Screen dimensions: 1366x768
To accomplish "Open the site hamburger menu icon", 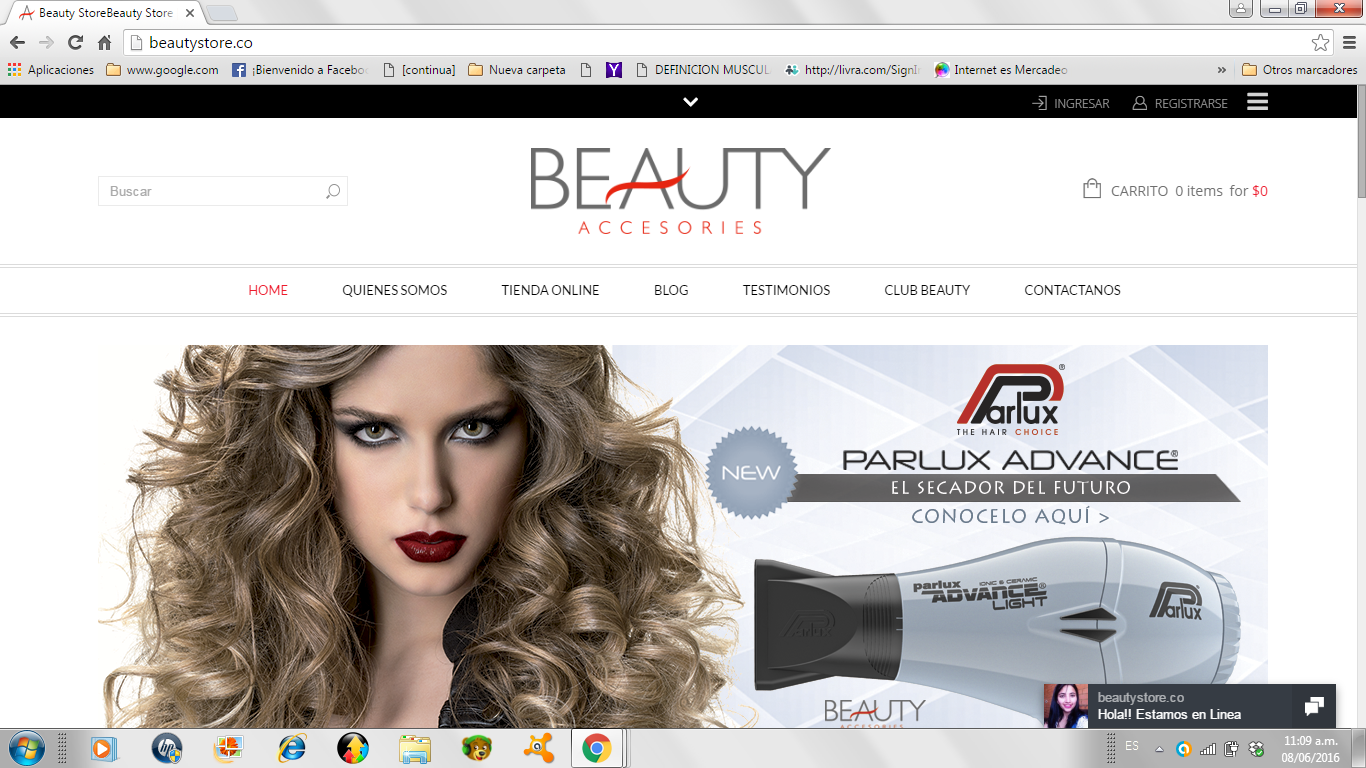I will (1257, 102).
